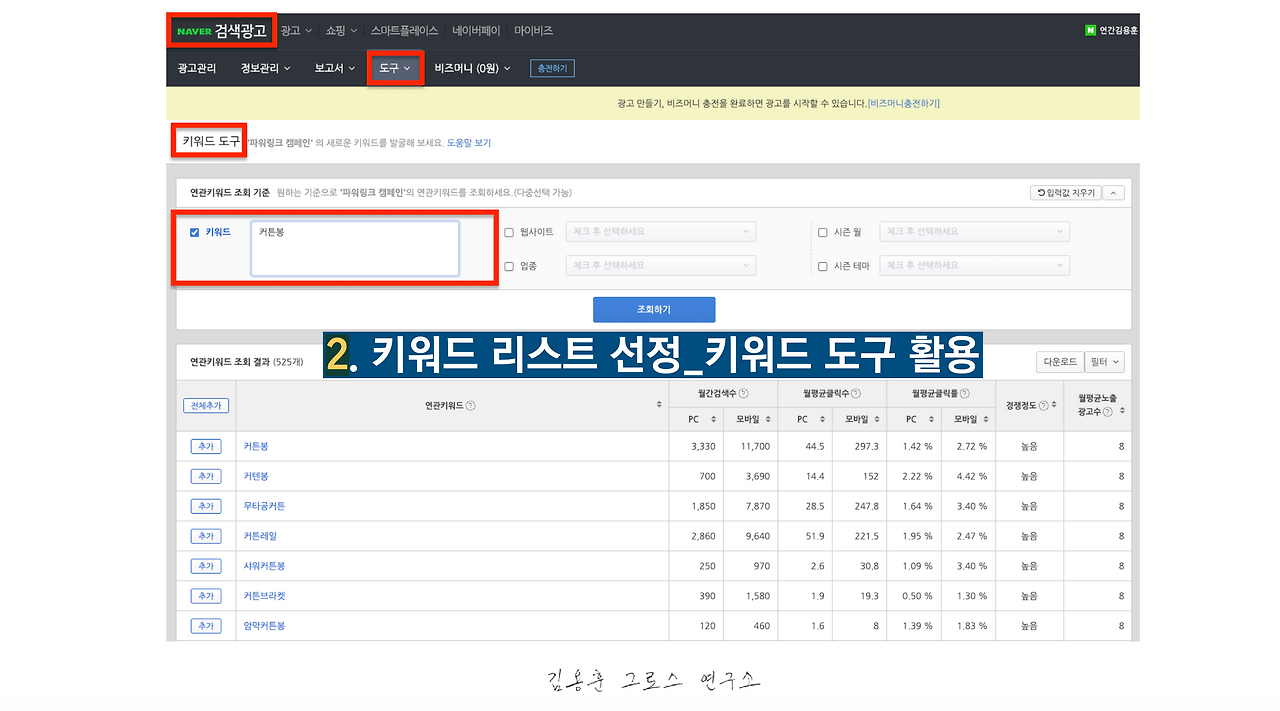The width and height of the screenshot is (1280, 711).
Task: Open the 광고관리 menu
Action: 197,68
